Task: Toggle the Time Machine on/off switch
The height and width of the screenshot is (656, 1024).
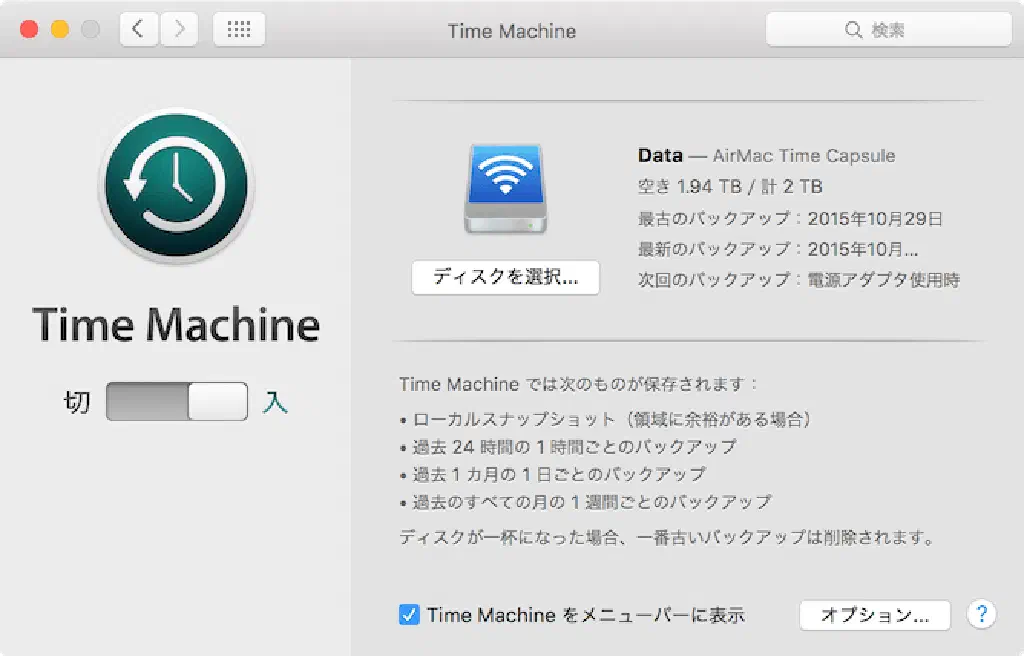Action: click(177, 402)
